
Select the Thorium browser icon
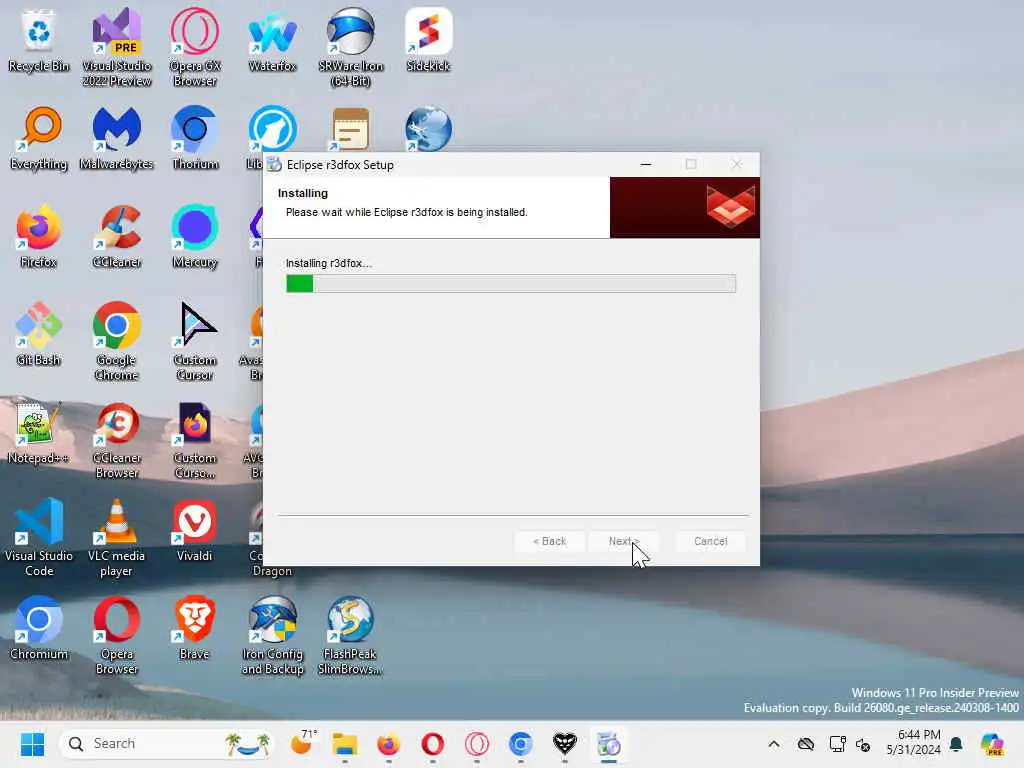point(195,139)
